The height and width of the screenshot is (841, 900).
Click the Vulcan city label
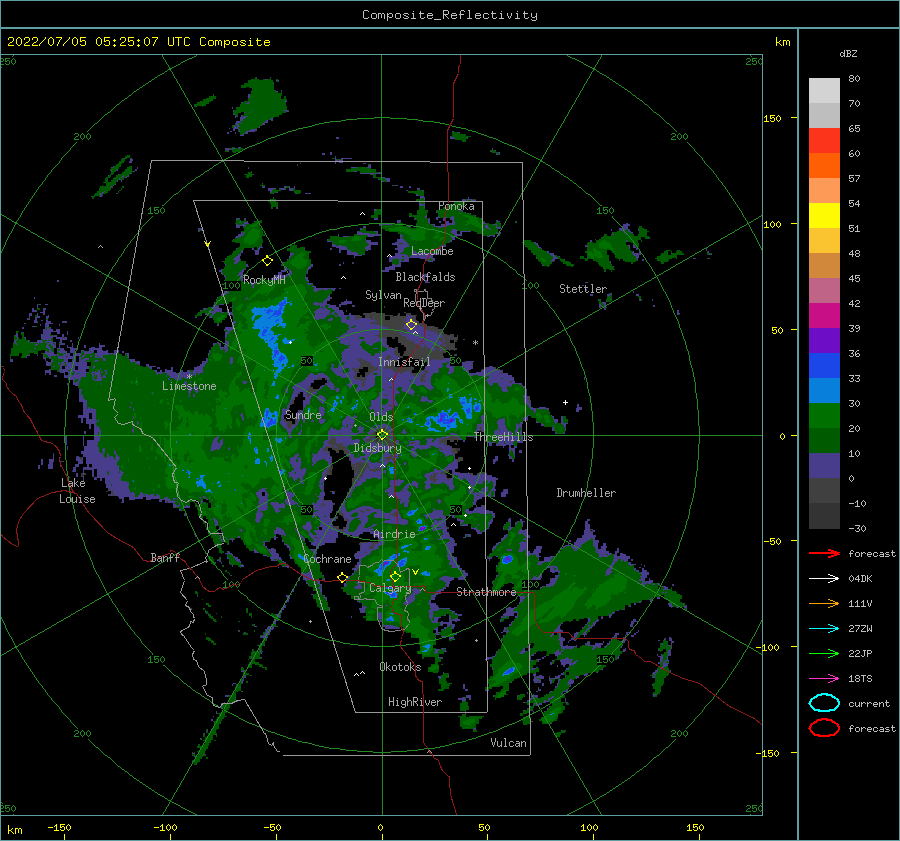tap(509, 743)
